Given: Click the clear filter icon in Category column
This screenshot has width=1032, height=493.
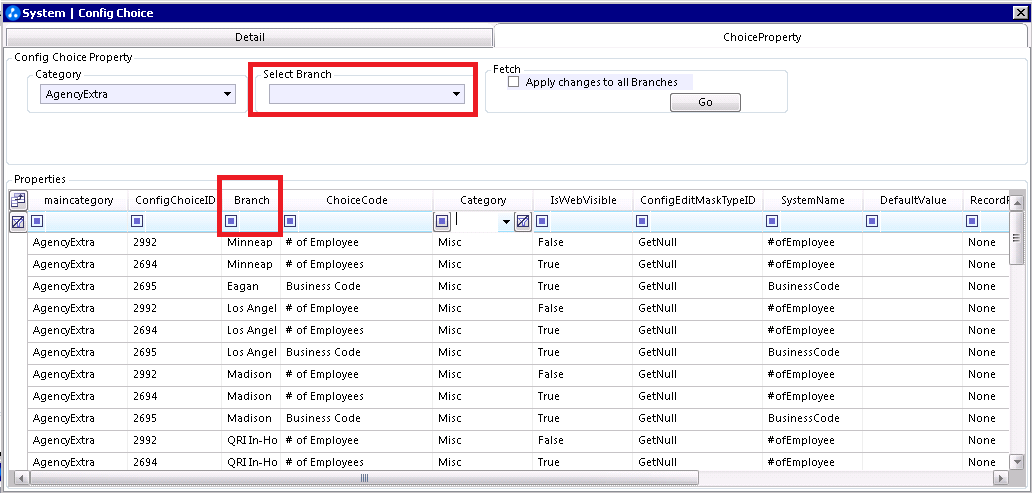Looking at the screenshot, I should click(x=523, y=222).
